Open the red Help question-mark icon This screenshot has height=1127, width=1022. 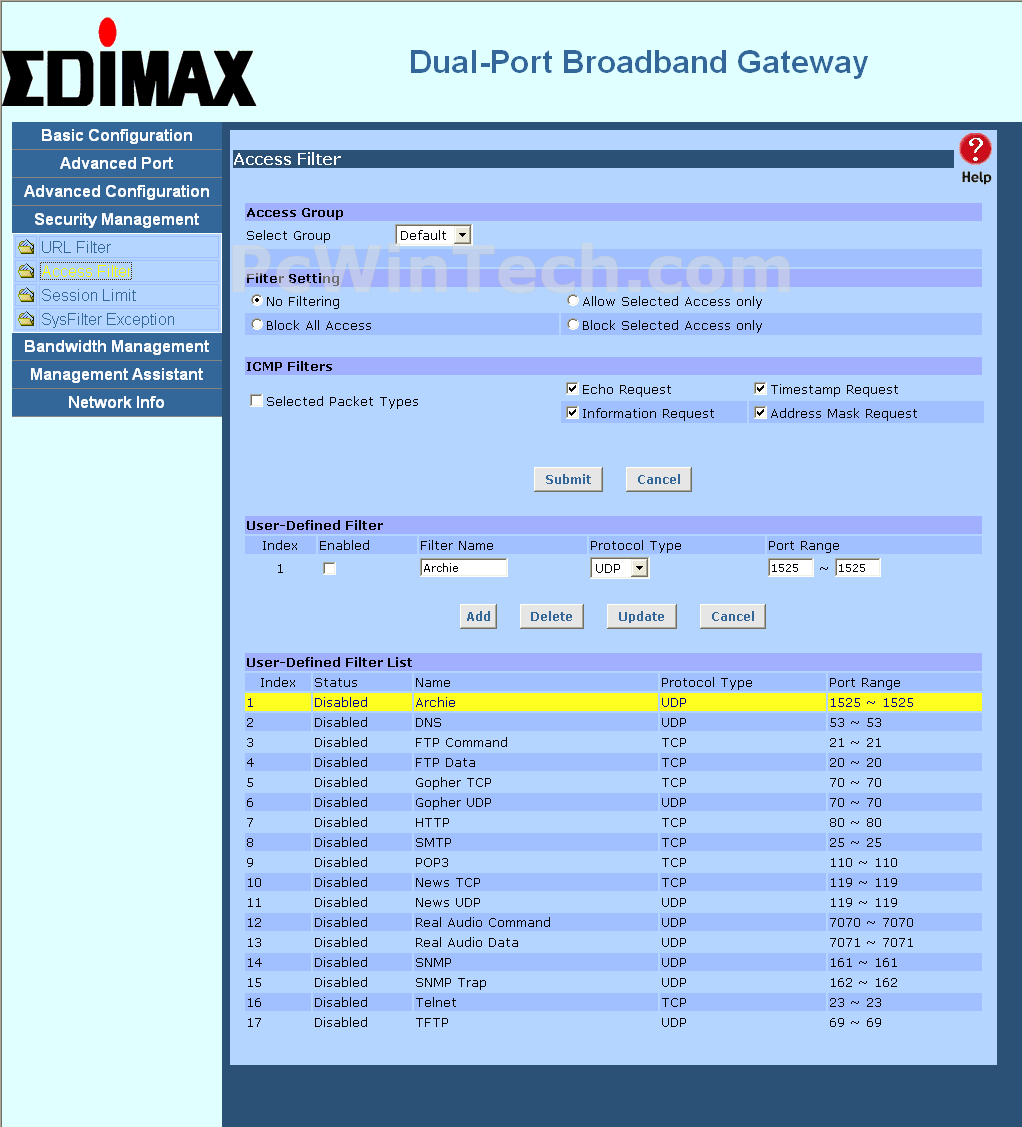(975, 150)
